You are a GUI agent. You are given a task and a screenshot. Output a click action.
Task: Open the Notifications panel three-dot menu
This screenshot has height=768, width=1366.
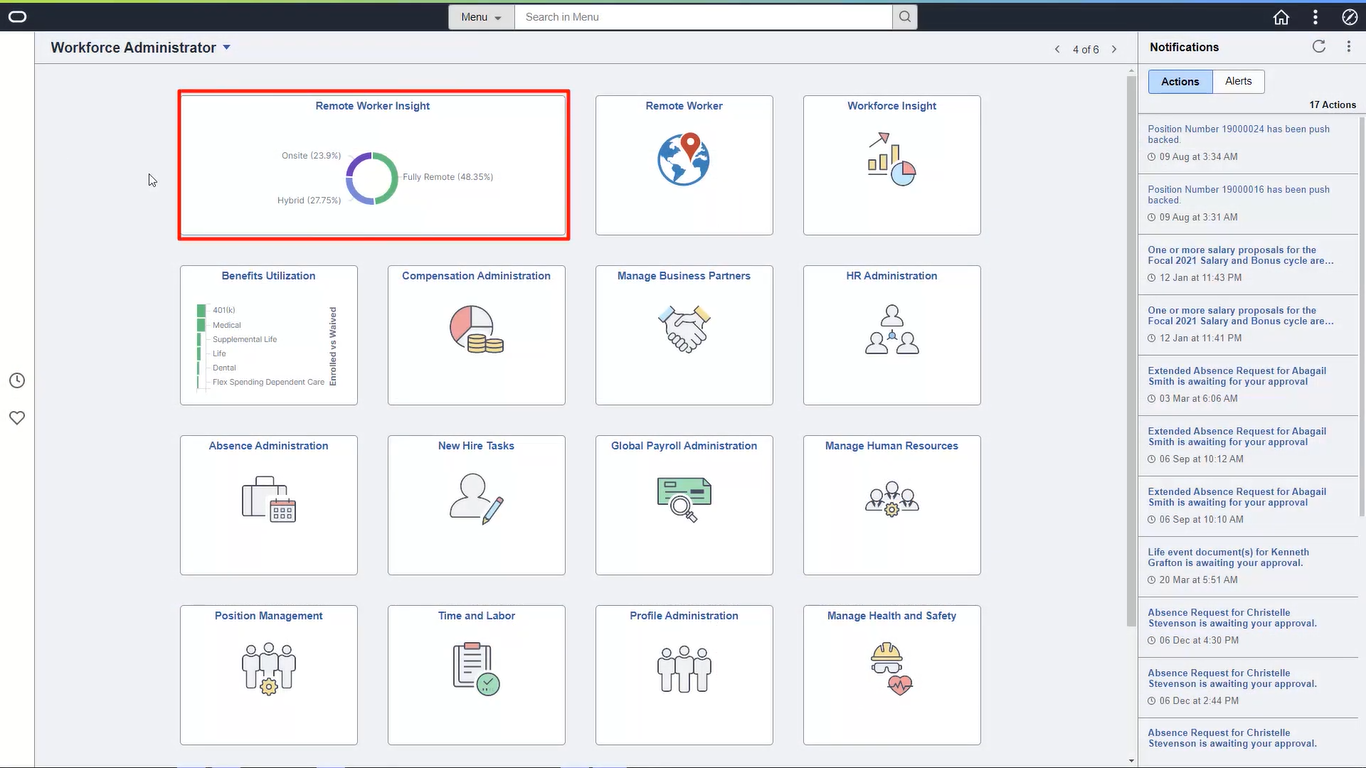[x=1349, y=46]
